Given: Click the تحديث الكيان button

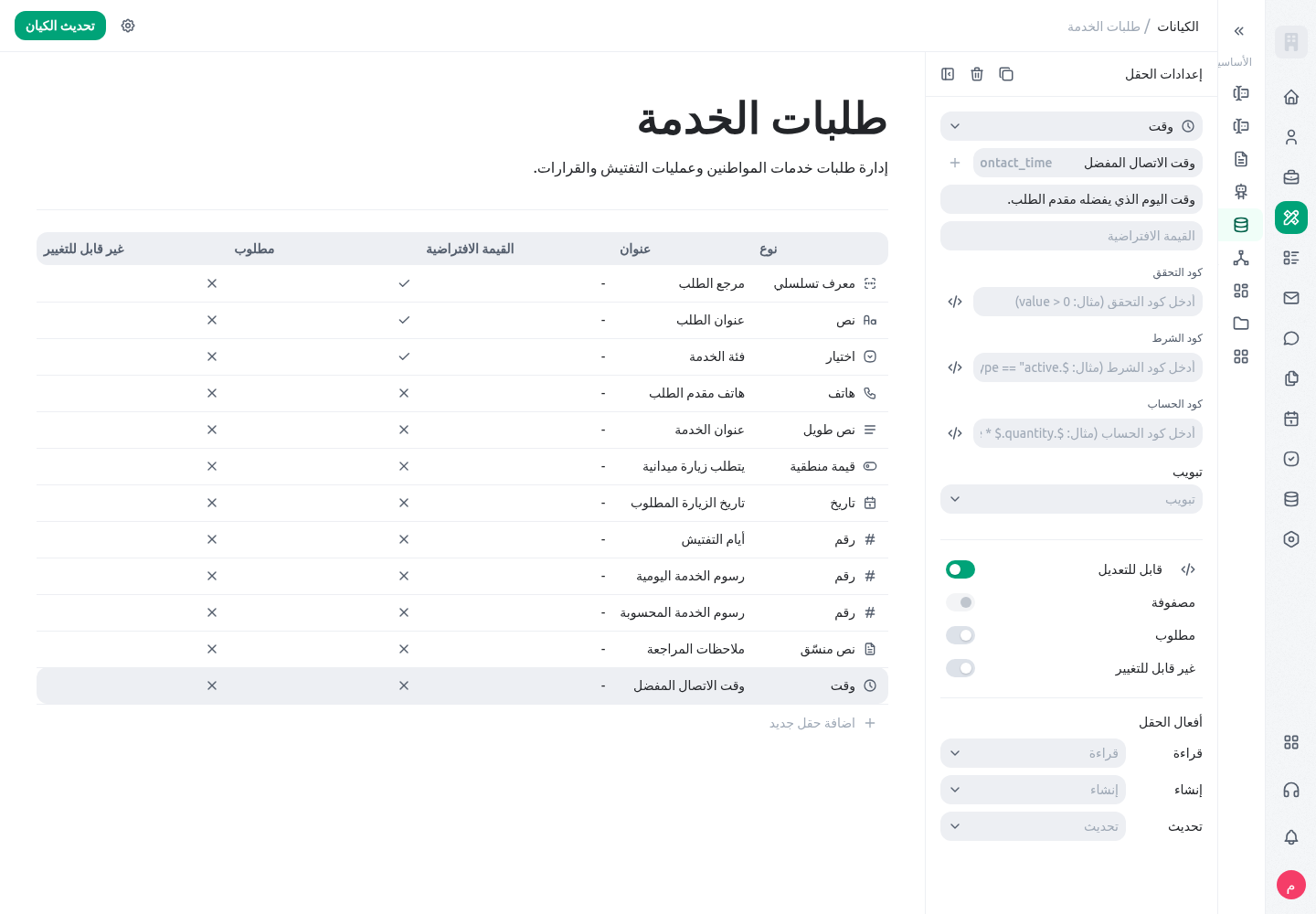Looking at the screenshot, I should coord(60,26).
